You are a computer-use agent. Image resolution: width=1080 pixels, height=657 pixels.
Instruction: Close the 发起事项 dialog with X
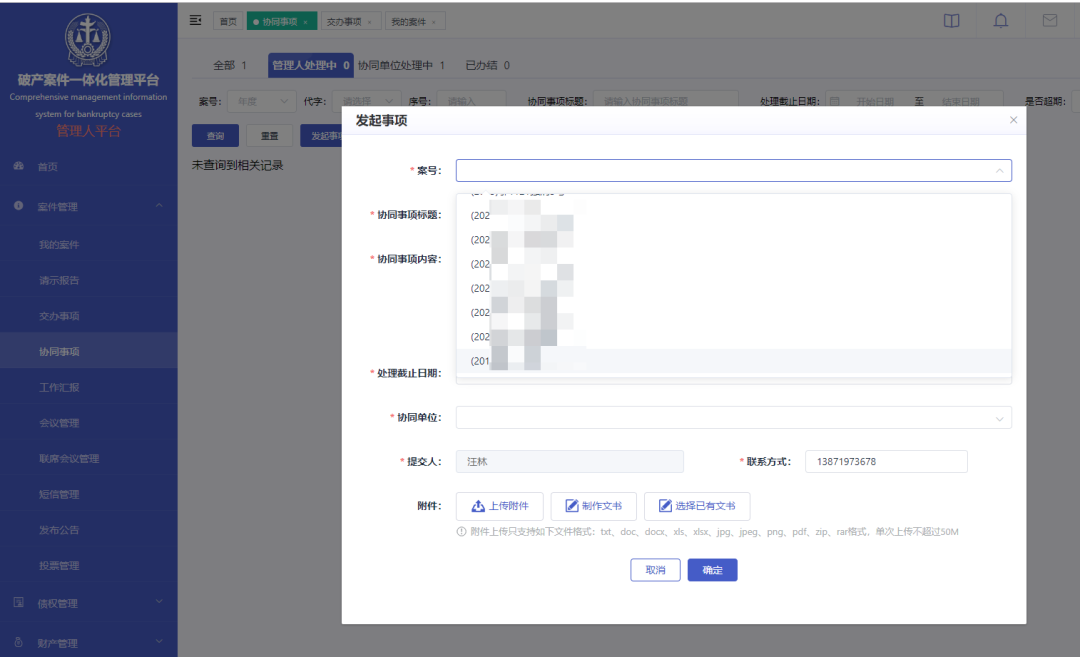click(x=1013, y=120)
